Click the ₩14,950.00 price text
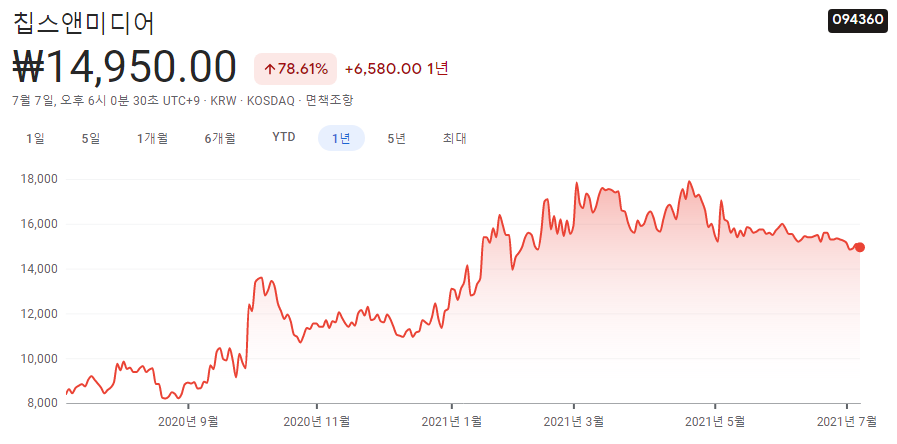 (124, 67)
